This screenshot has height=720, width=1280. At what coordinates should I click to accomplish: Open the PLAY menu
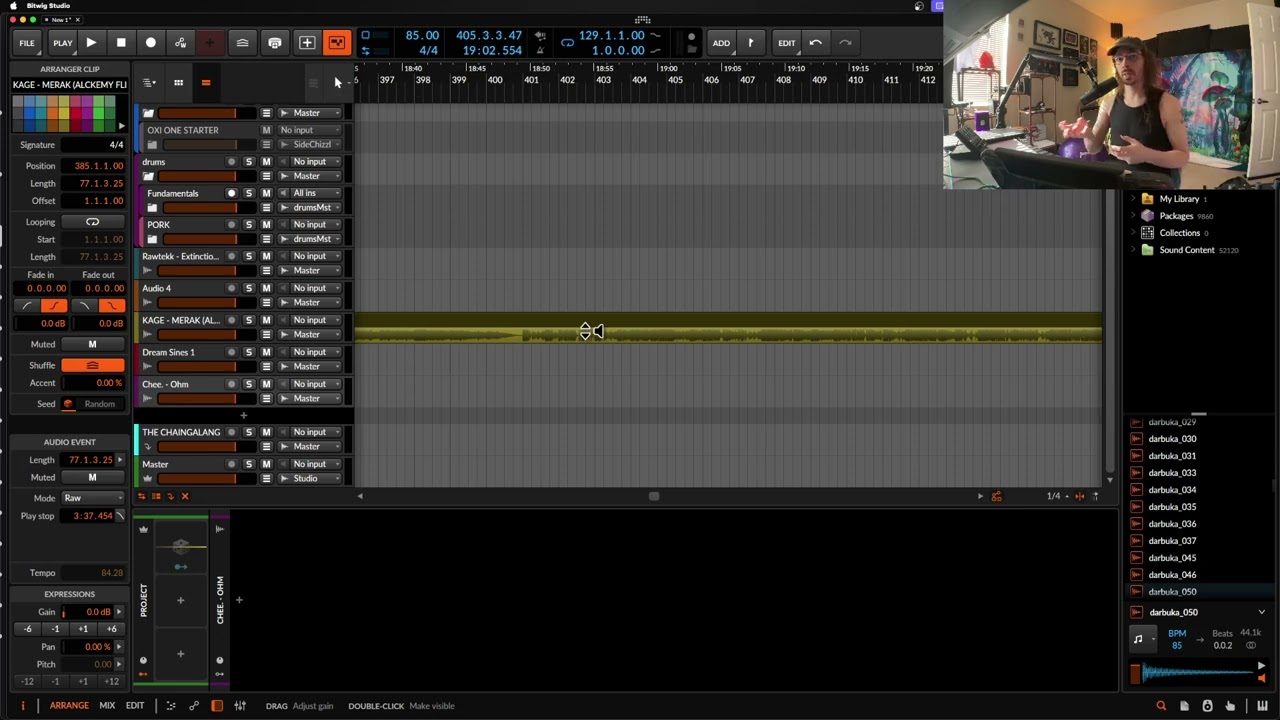62,43
